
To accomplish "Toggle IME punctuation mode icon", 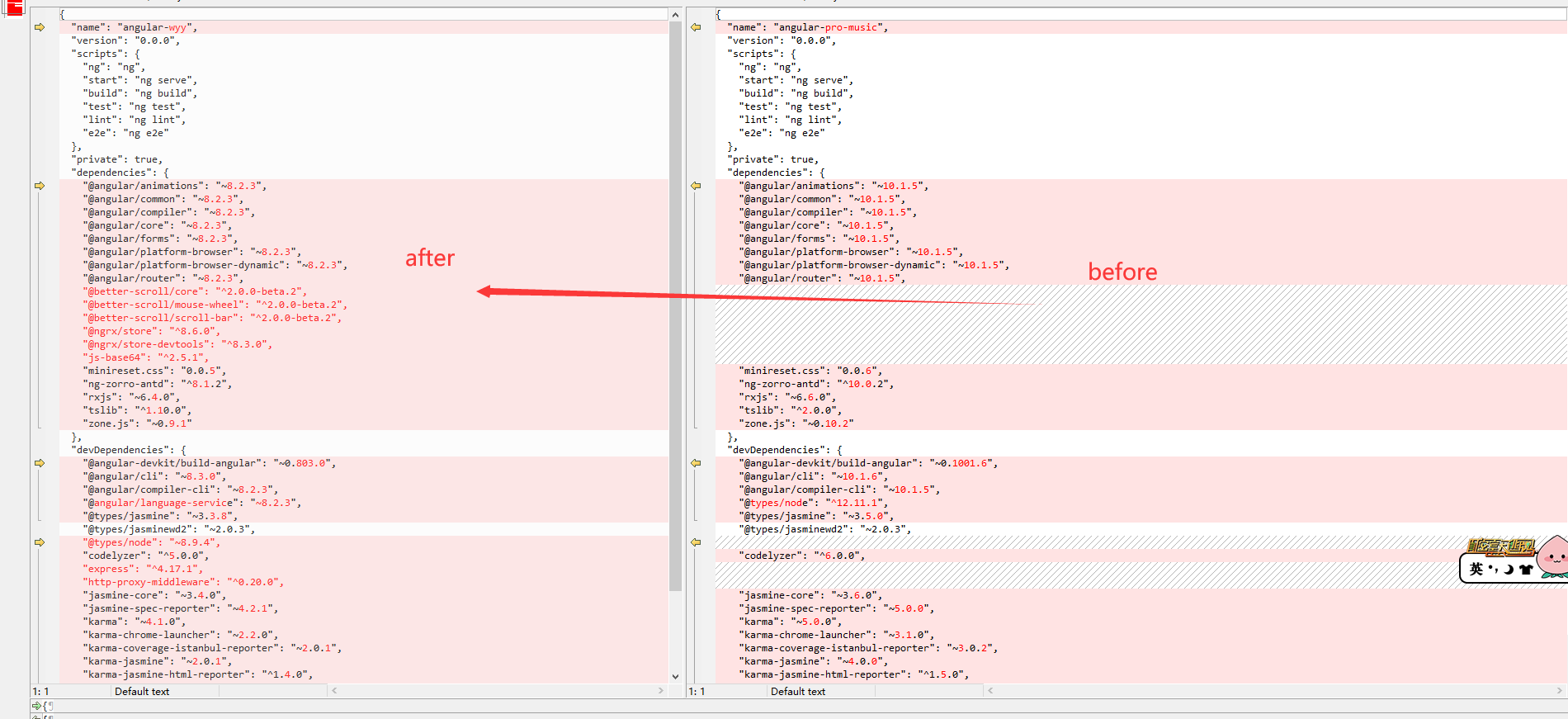I will (x=1494, y=569).
